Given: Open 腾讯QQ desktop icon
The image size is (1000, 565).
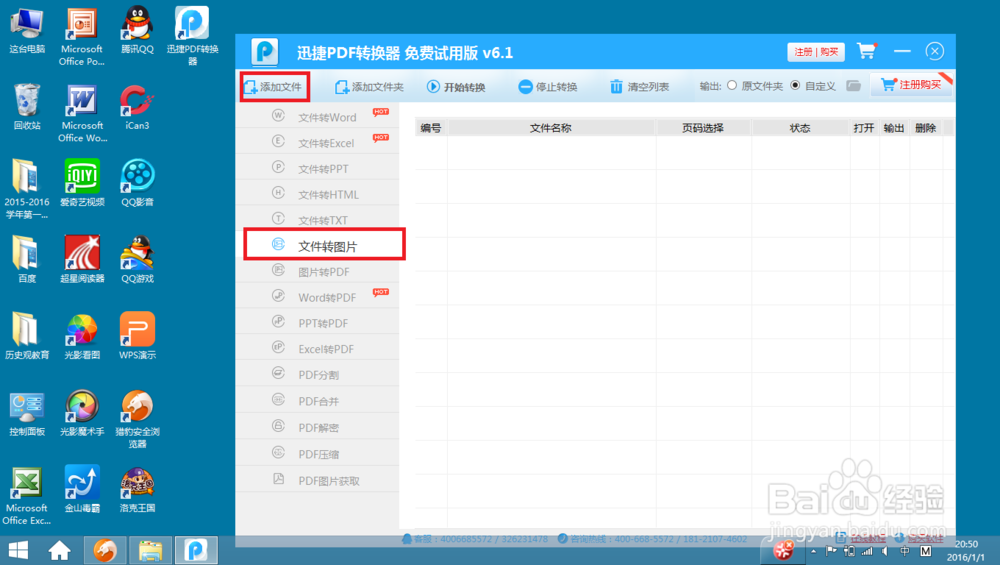Looking at the screenshot, I should pos(137,31).
